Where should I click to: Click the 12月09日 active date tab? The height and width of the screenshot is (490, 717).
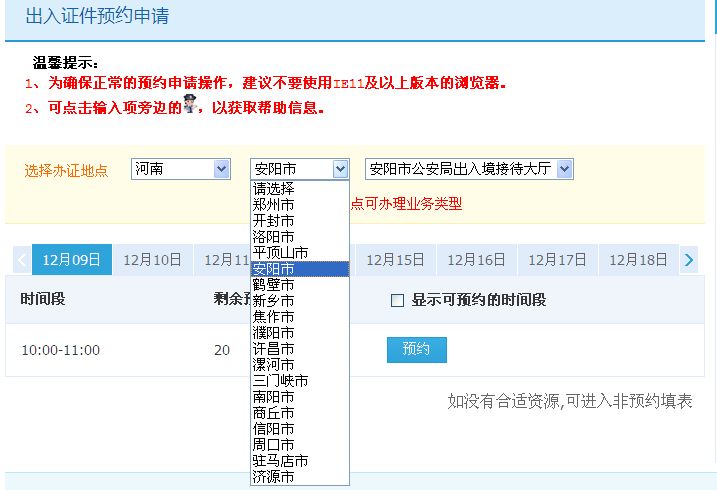tap(72, 260)
